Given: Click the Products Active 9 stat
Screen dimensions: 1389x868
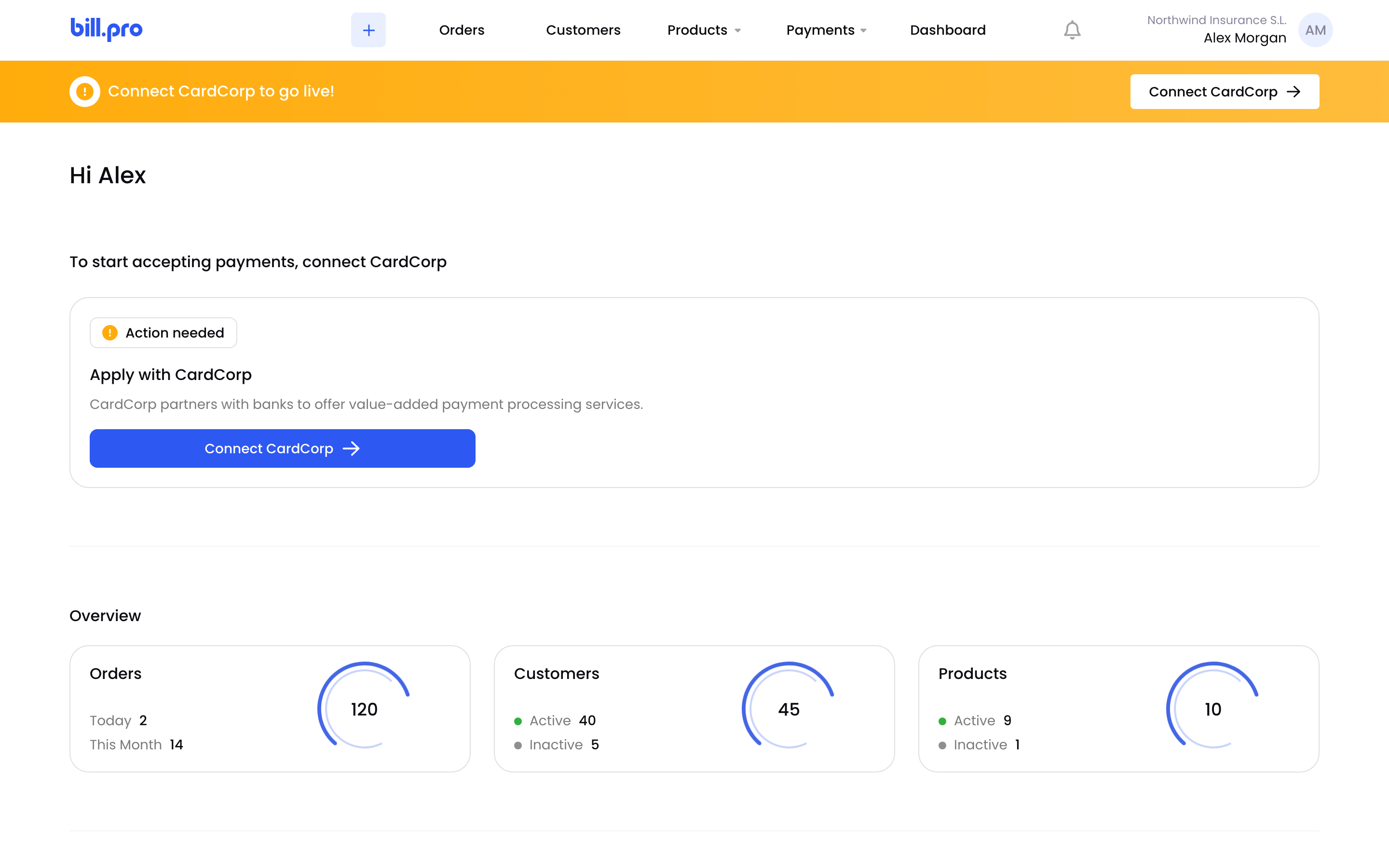Looking at the screenshot, I should pos(975,720).
